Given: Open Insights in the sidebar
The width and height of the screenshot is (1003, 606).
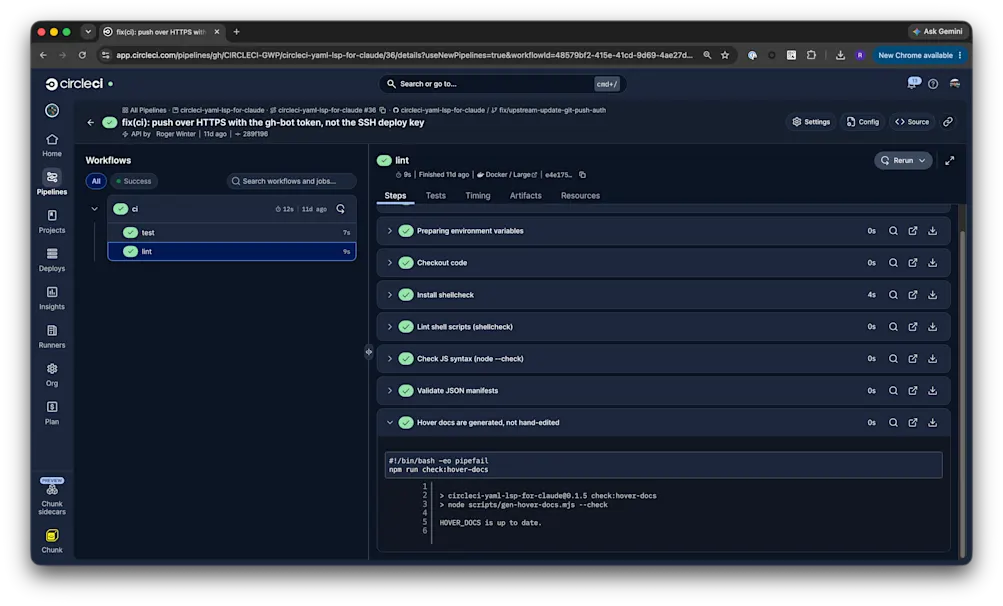Looking at the screenshot, I should pyautogui.click(x=52, y=298).
